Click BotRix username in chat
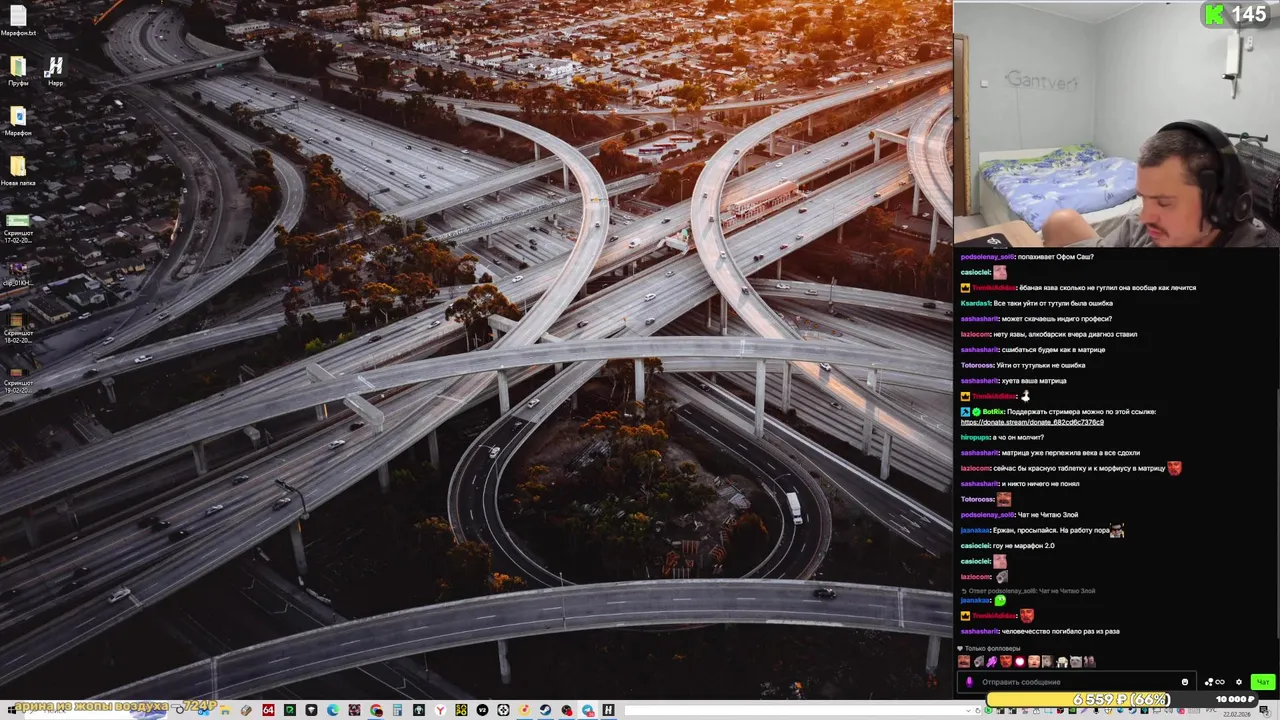The image size is (1280, 720). [992, 412]
